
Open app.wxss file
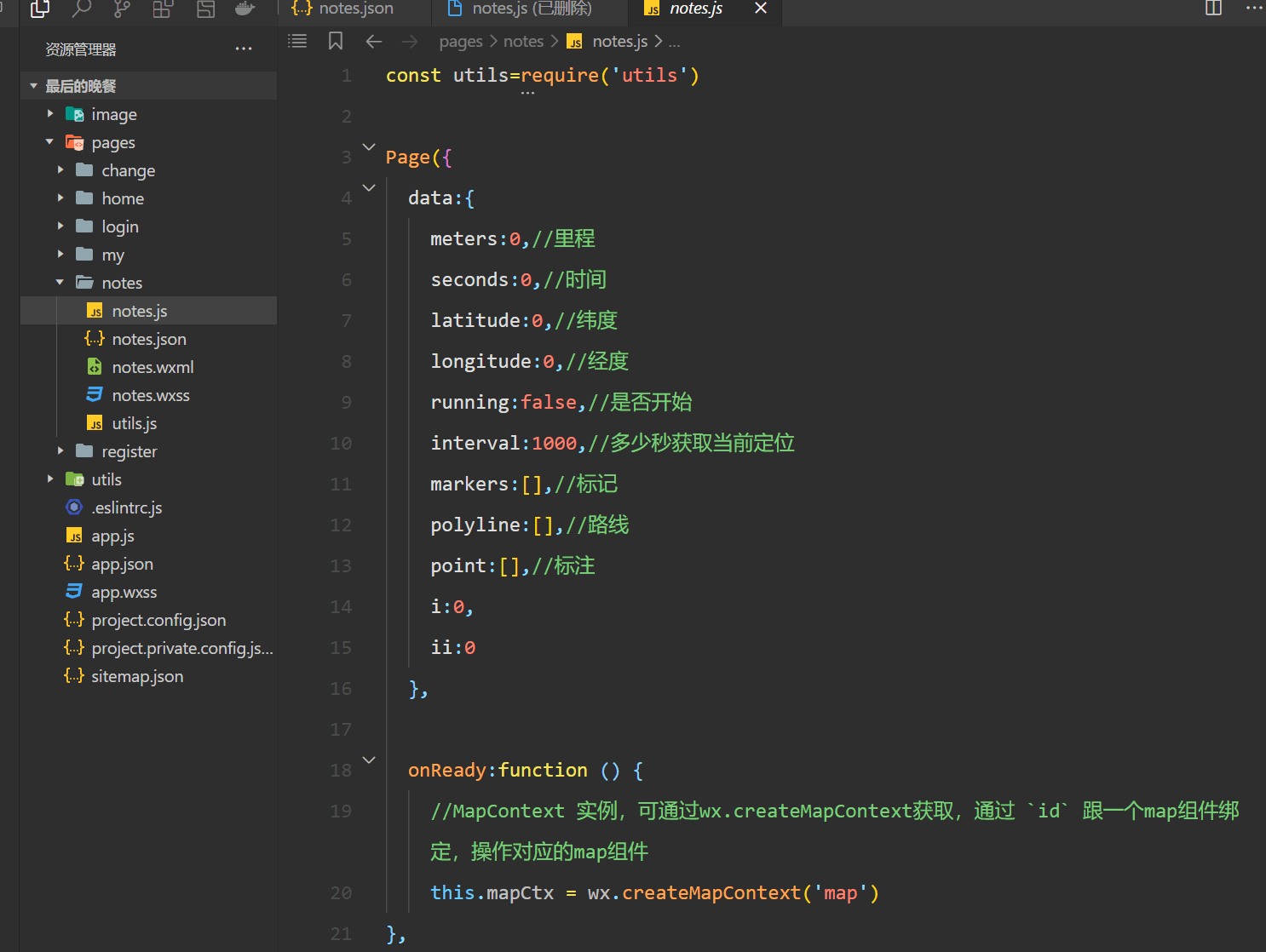pos(149,592)
